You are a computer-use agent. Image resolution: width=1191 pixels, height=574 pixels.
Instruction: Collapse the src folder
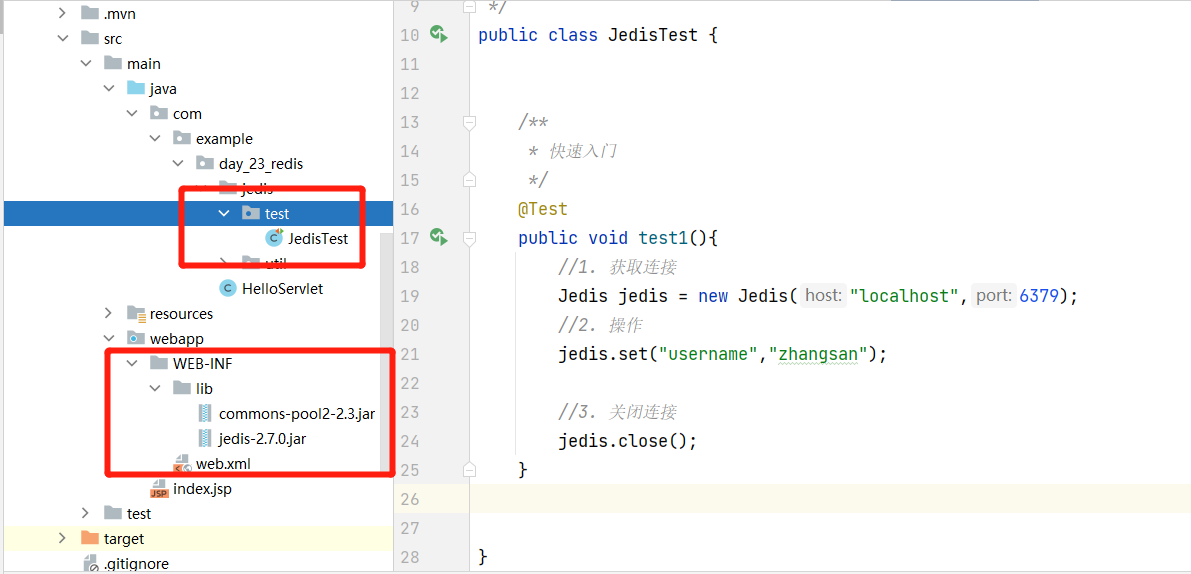(x=64, y=38)
